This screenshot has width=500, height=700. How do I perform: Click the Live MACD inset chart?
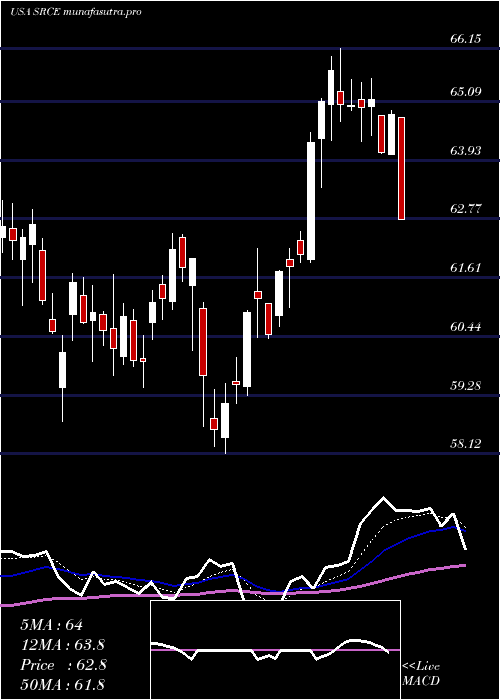(x=275, y=650)
